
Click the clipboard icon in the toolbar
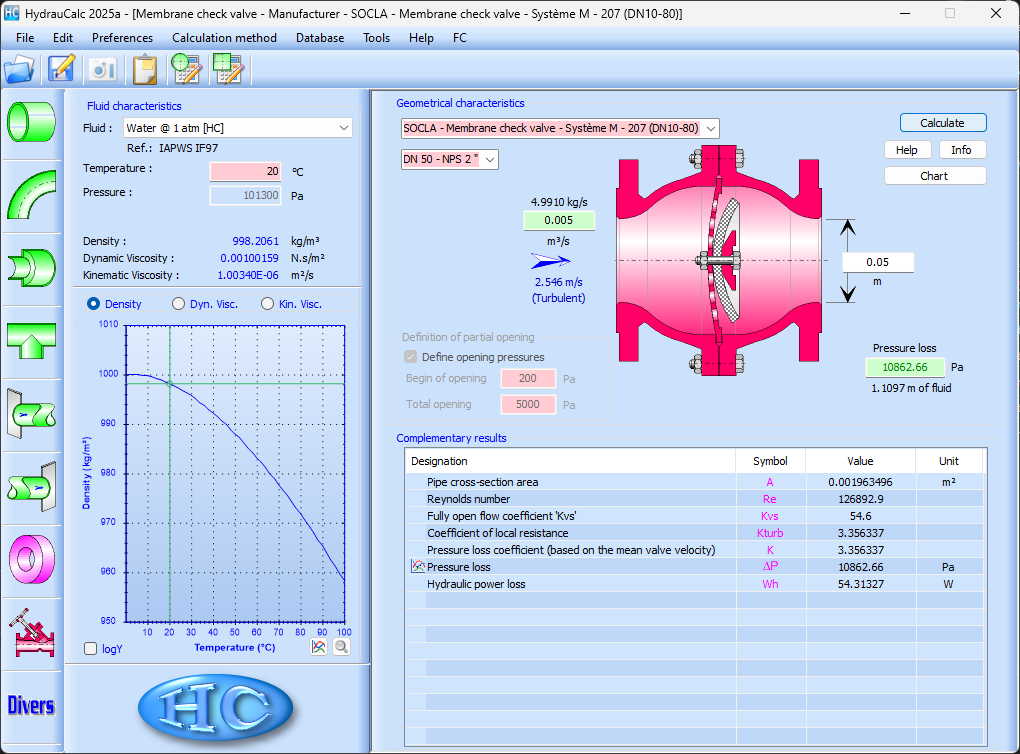(x=145, y=69)
